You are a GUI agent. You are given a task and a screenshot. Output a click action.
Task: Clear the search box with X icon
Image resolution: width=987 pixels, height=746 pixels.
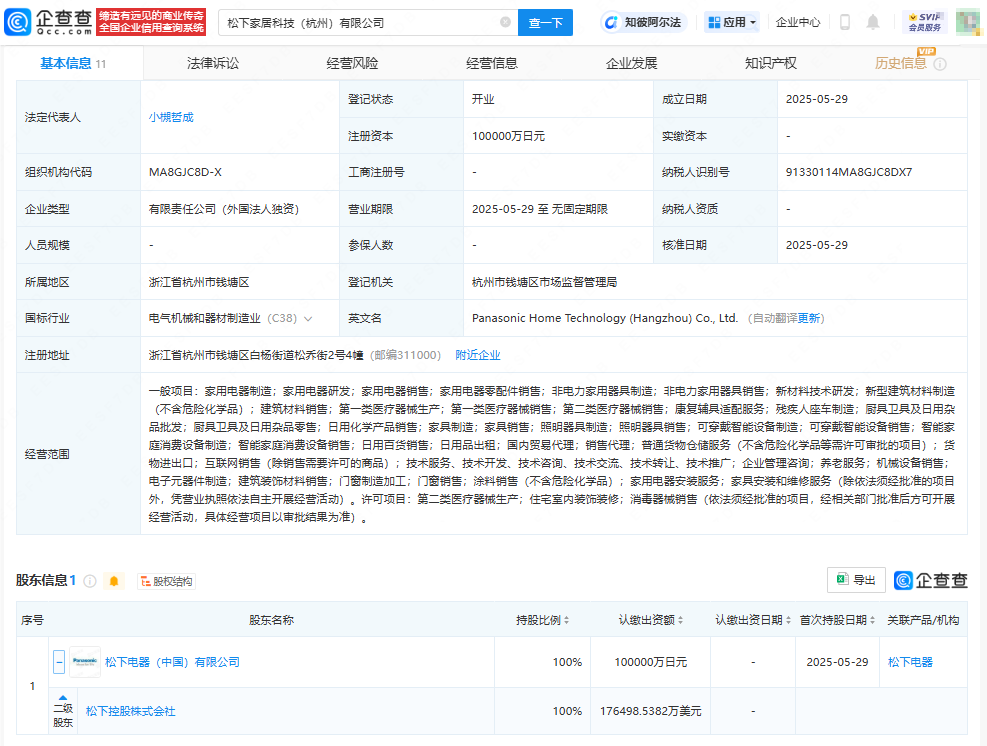[505, 22]
